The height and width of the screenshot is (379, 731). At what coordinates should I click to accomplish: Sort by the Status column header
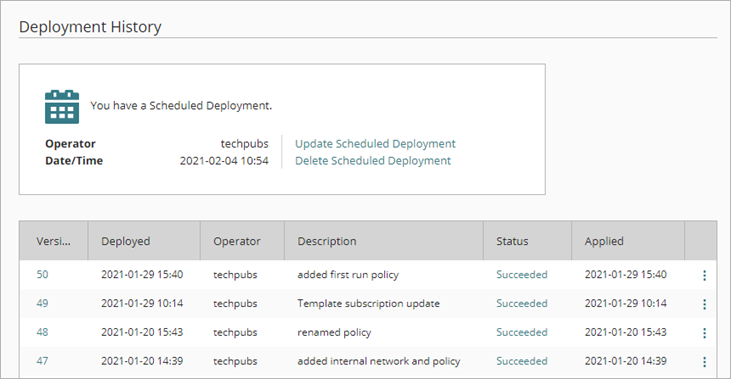[528, 241]
